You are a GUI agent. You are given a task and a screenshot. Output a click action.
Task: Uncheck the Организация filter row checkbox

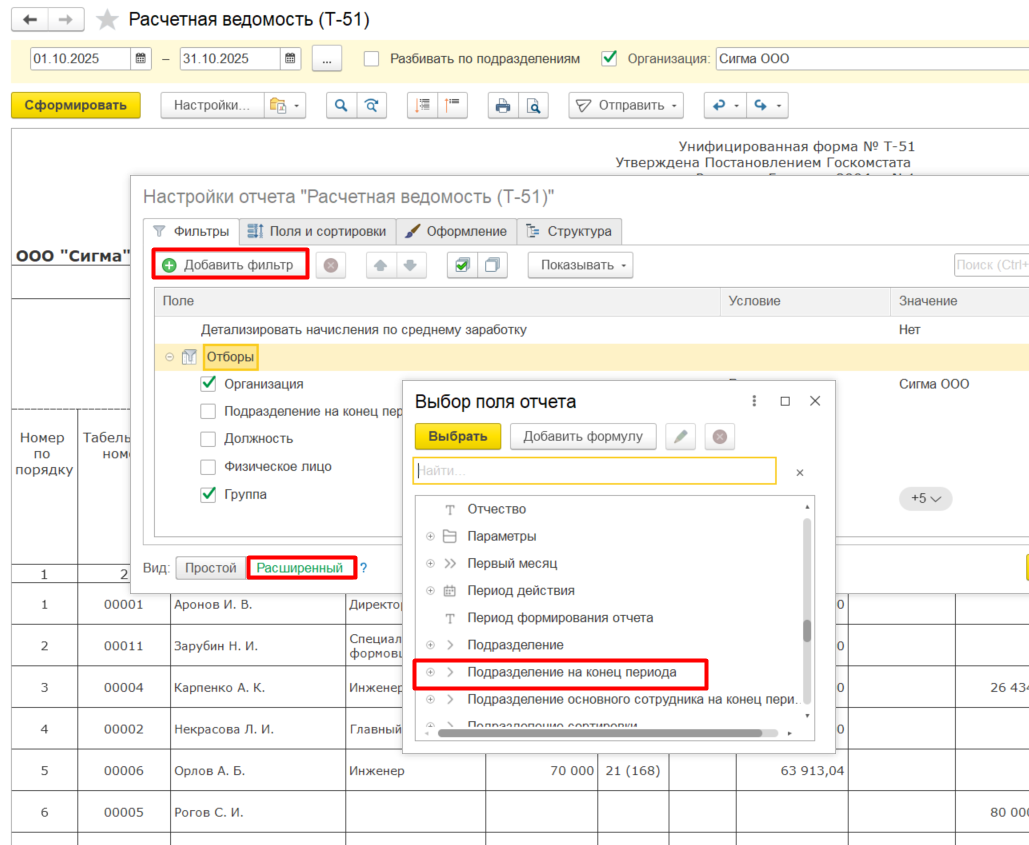pyautogui.click(x=208, y=384)
